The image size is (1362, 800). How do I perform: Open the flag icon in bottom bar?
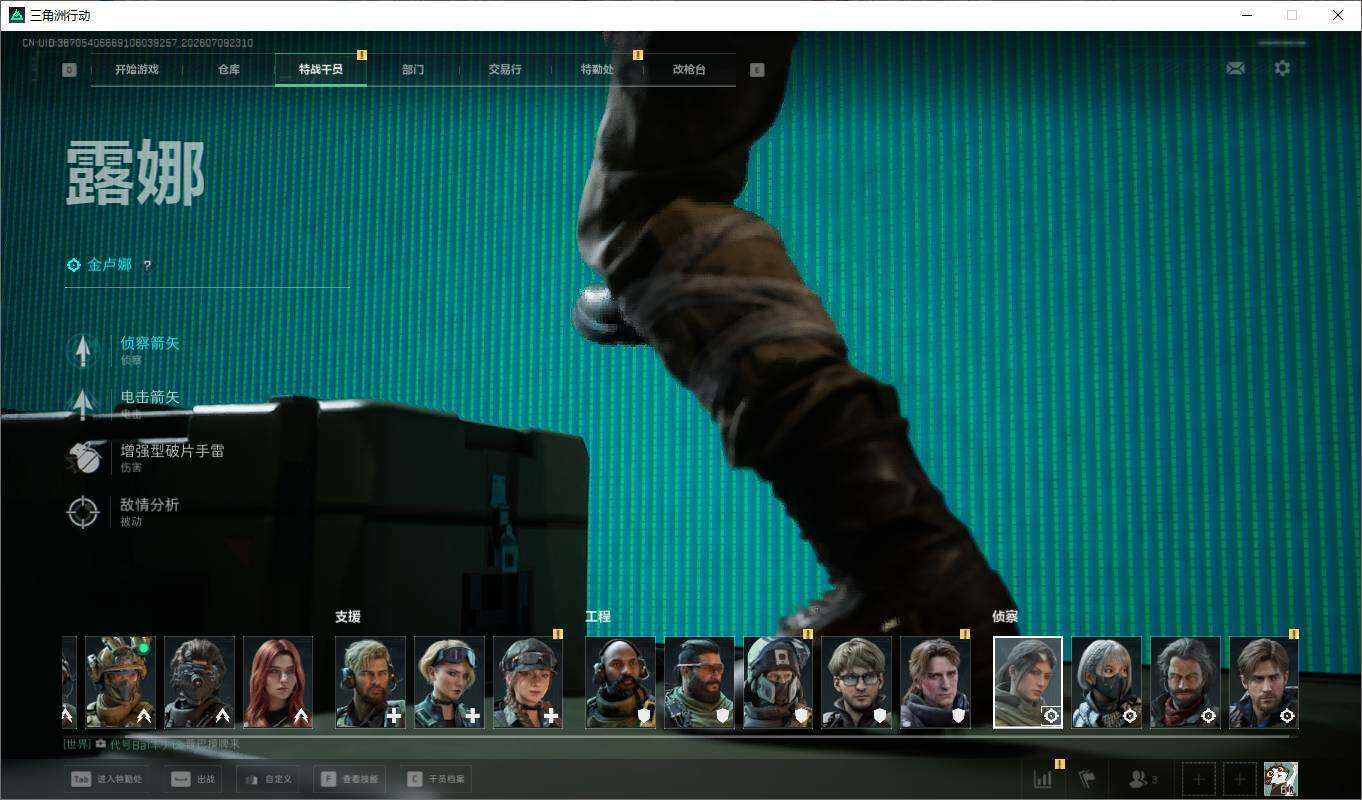[1087, 779]
